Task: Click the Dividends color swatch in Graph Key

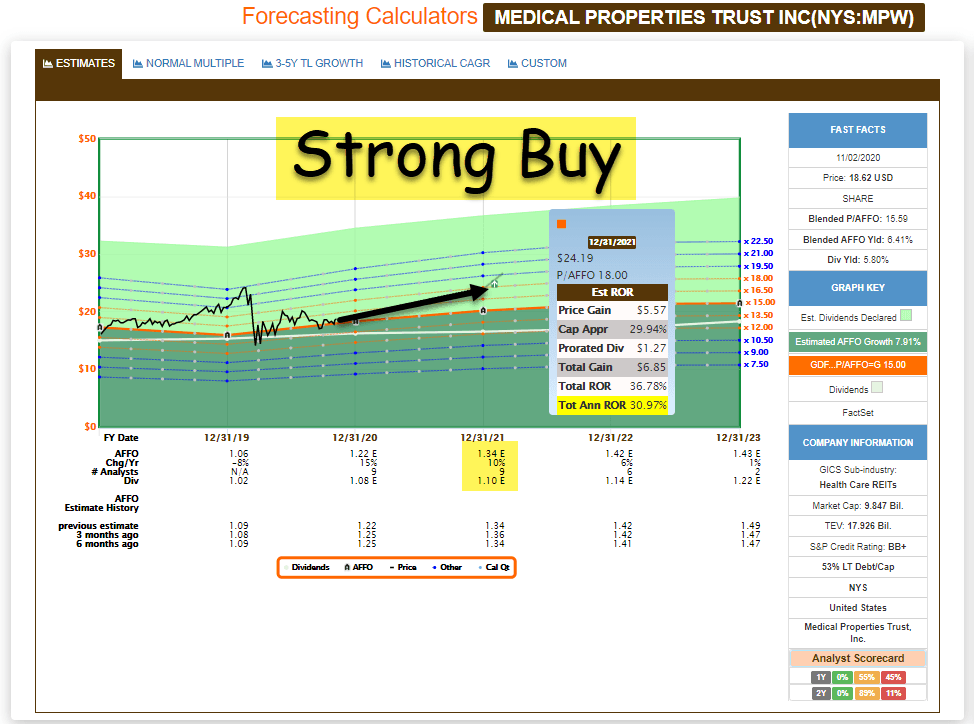Action: click(x=876, y=387)
